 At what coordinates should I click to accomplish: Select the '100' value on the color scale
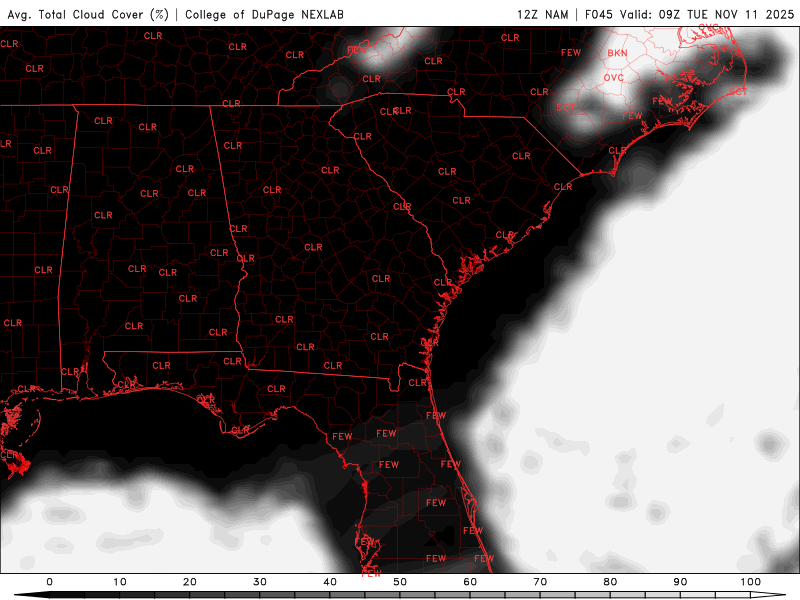(751, 582)
